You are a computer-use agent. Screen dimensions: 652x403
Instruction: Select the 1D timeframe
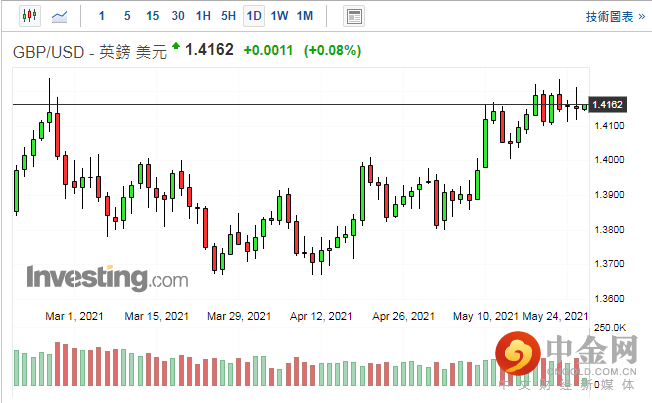coord(254,16)
